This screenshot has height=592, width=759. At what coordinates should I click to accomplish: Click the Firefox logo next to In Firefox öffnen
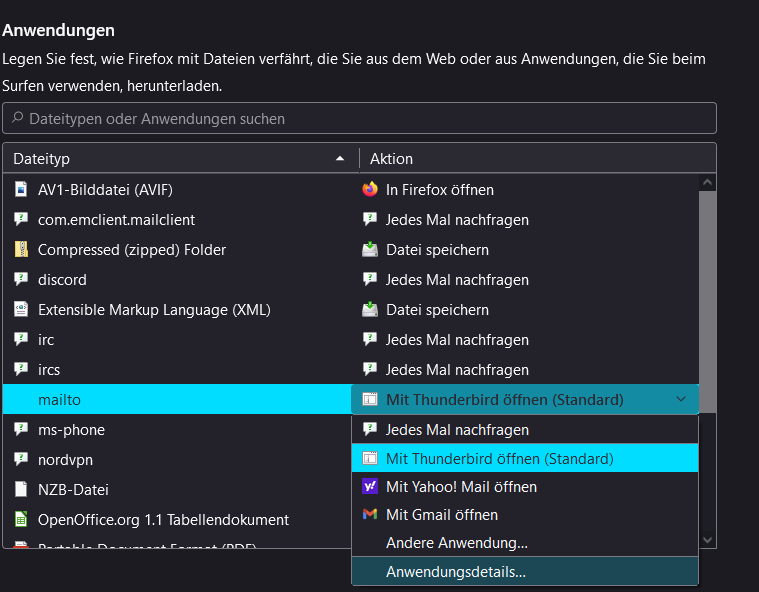(x=370, y=189)
